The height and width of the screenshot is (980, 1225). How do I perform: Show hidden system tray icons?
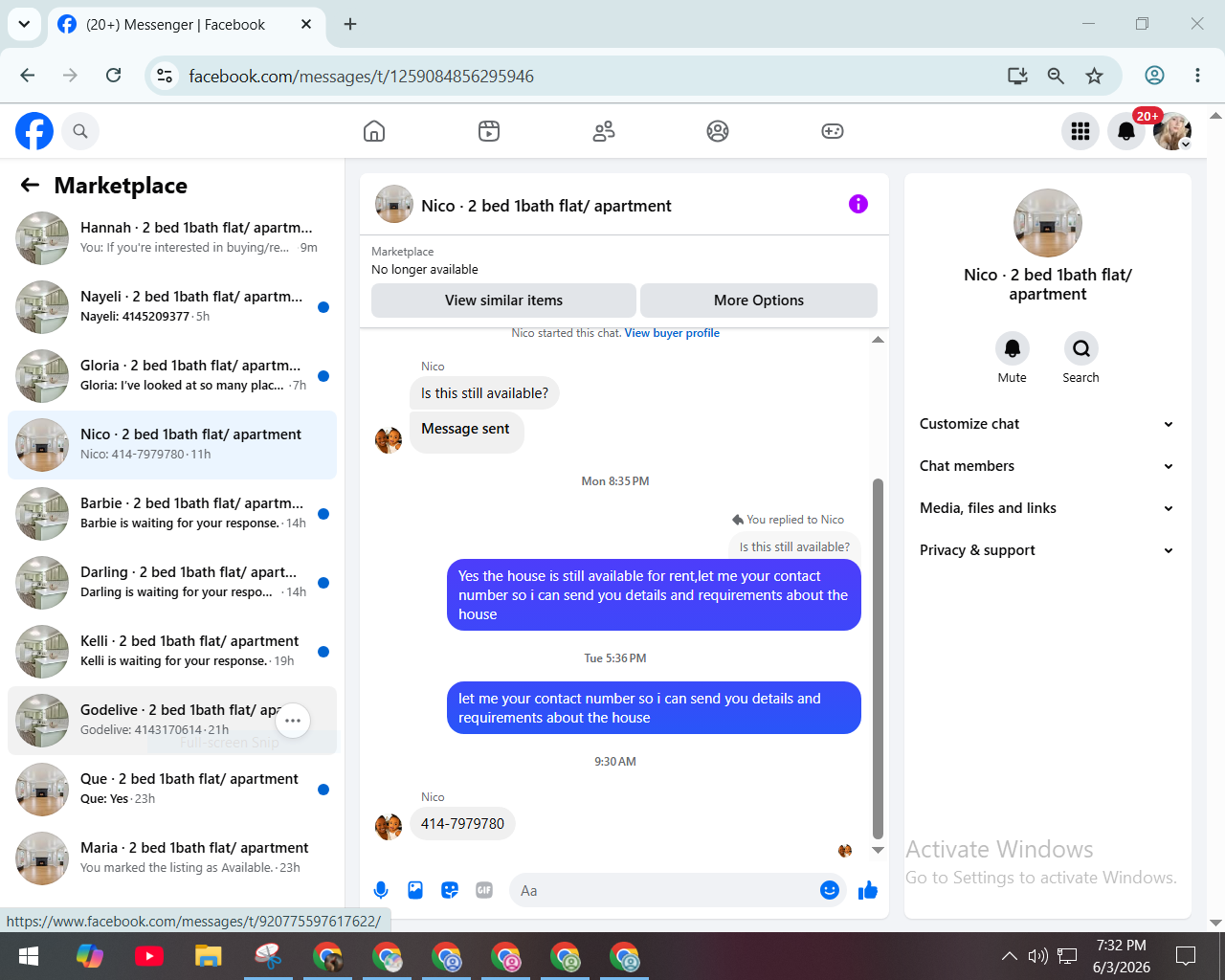[x=1010, y=956]
